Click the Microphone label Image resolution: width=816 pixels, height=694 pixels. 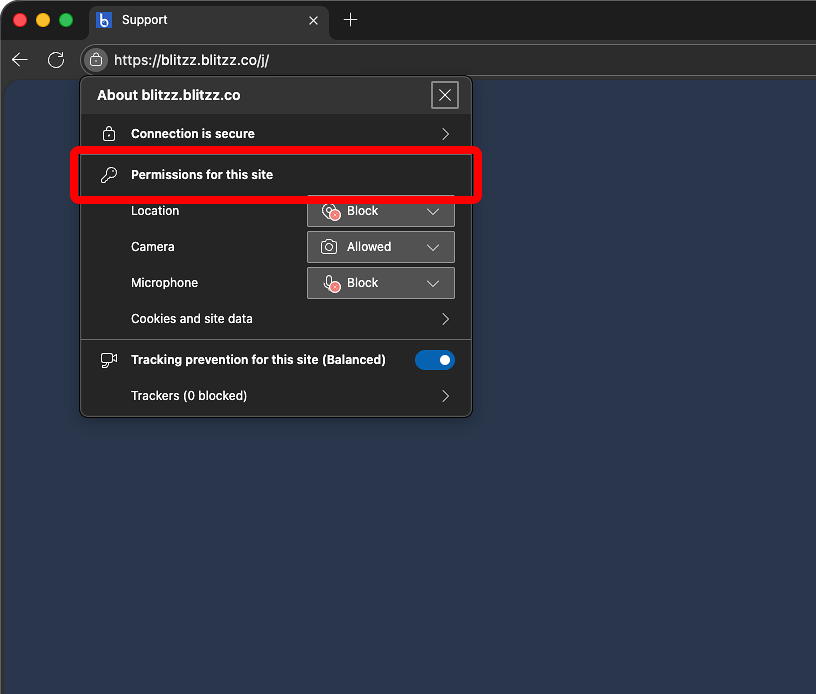[164, 282]
